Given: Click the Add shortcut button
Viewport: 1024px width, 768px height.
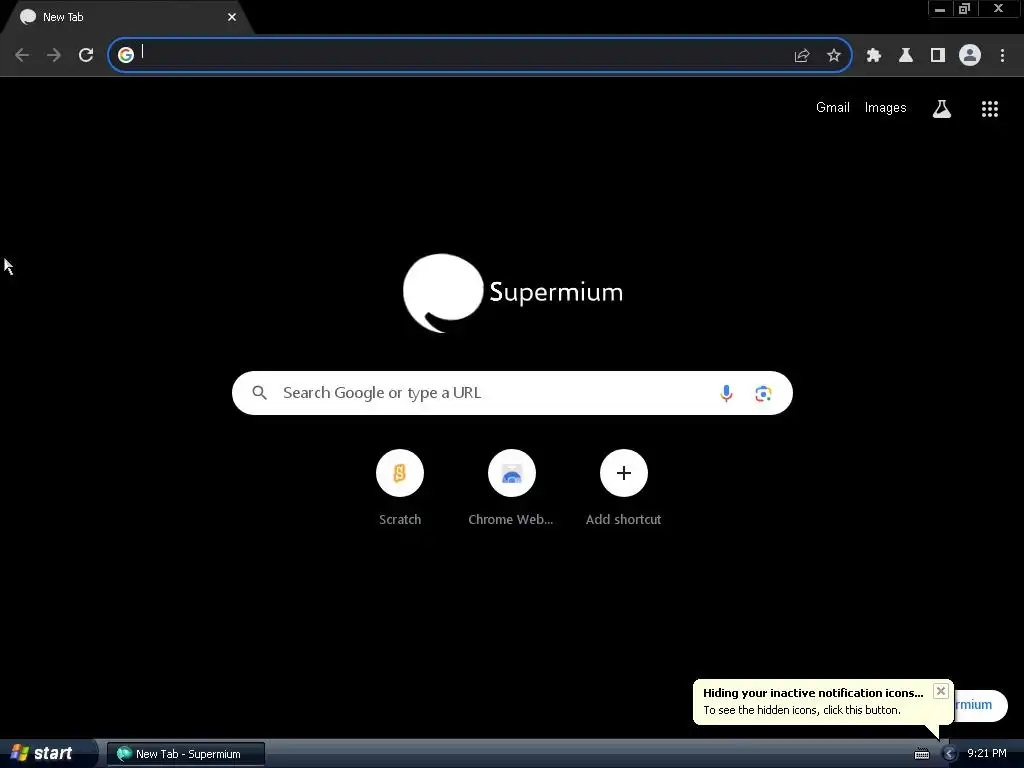Looking at the screenshot, I should tap(624, 487).
